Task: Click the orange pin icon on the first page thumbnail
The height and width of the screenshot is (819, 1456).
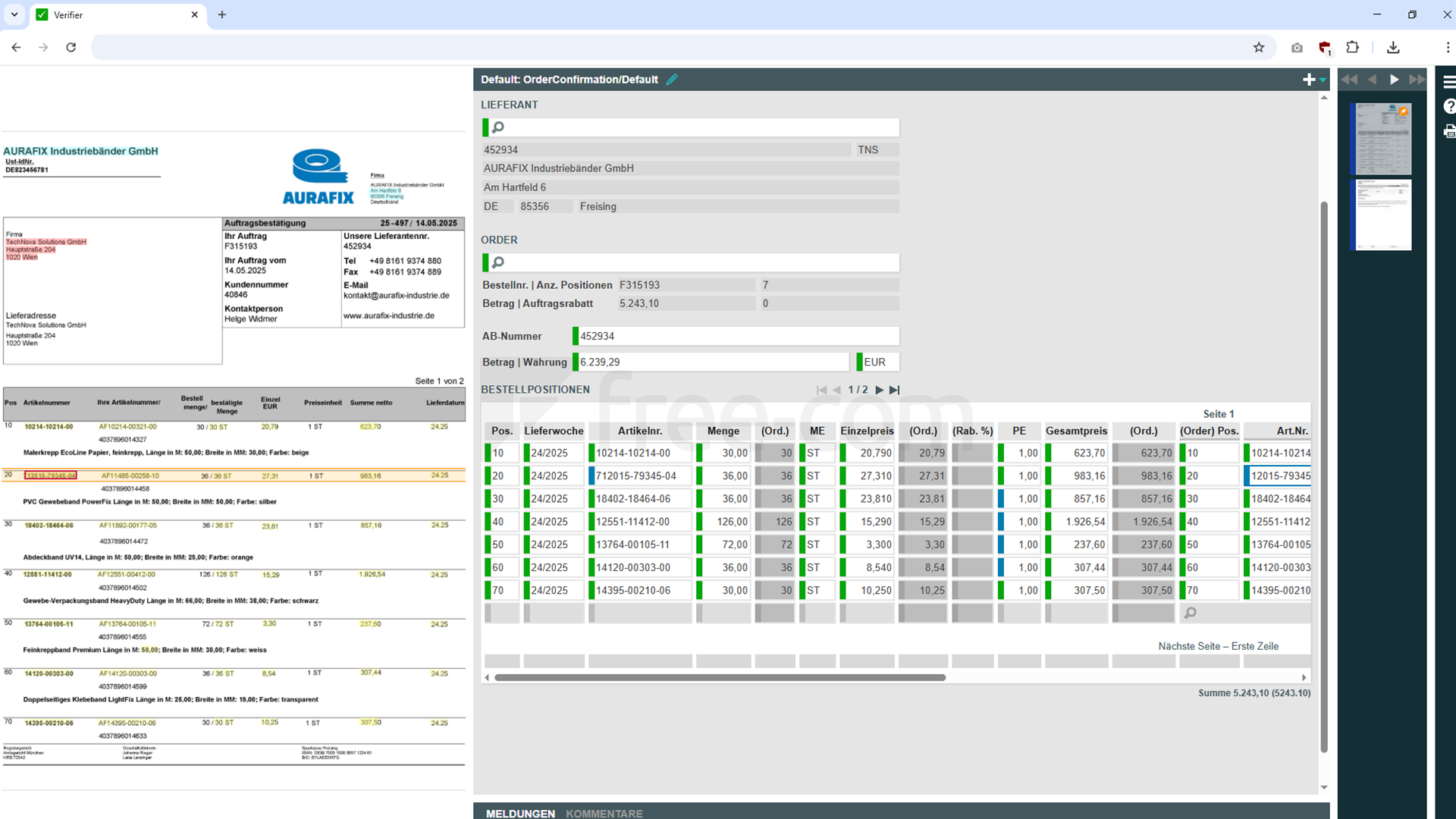Action: [1403, 111]
